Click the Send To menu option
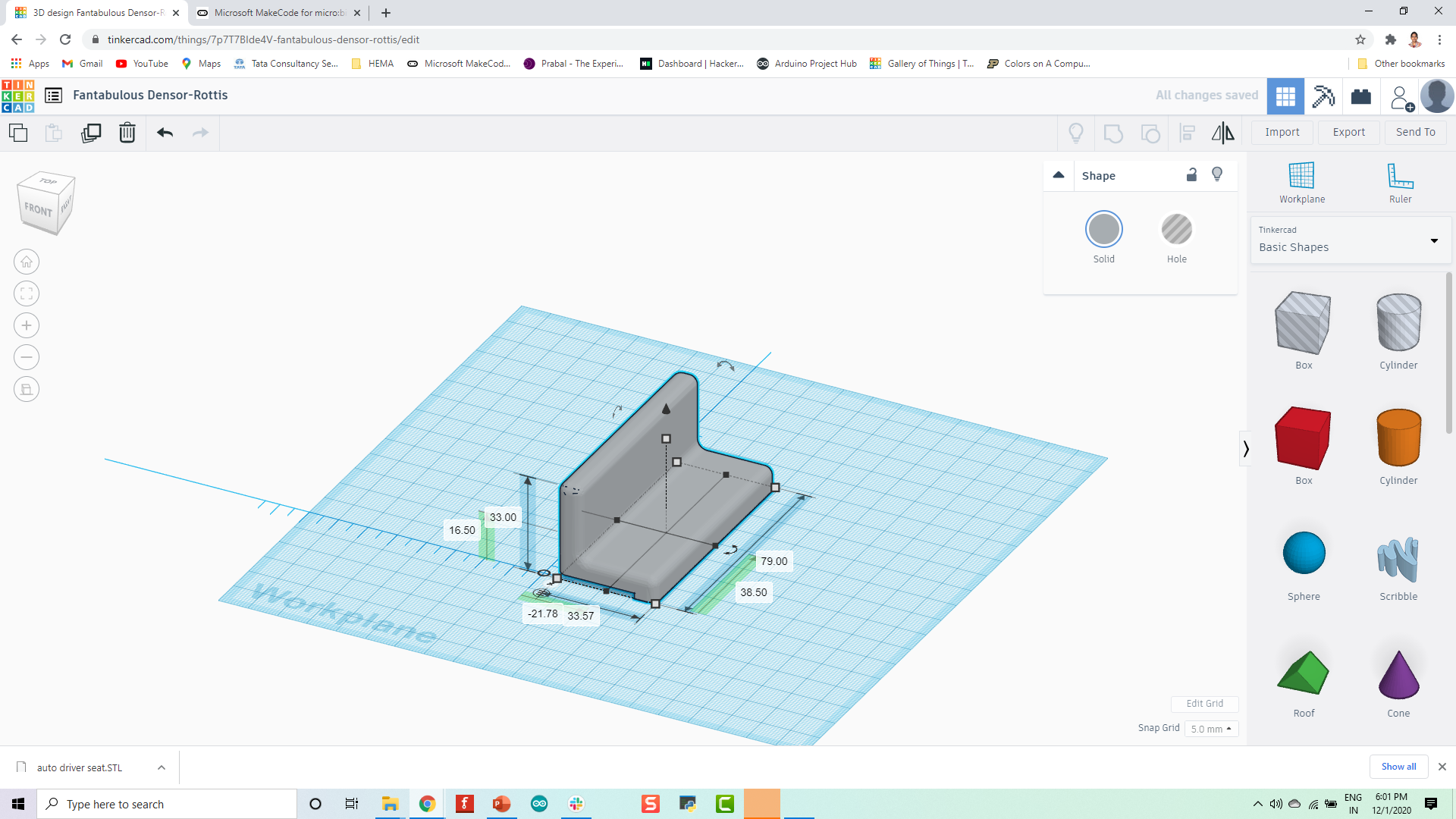1456x819 pixels. 1415,131
